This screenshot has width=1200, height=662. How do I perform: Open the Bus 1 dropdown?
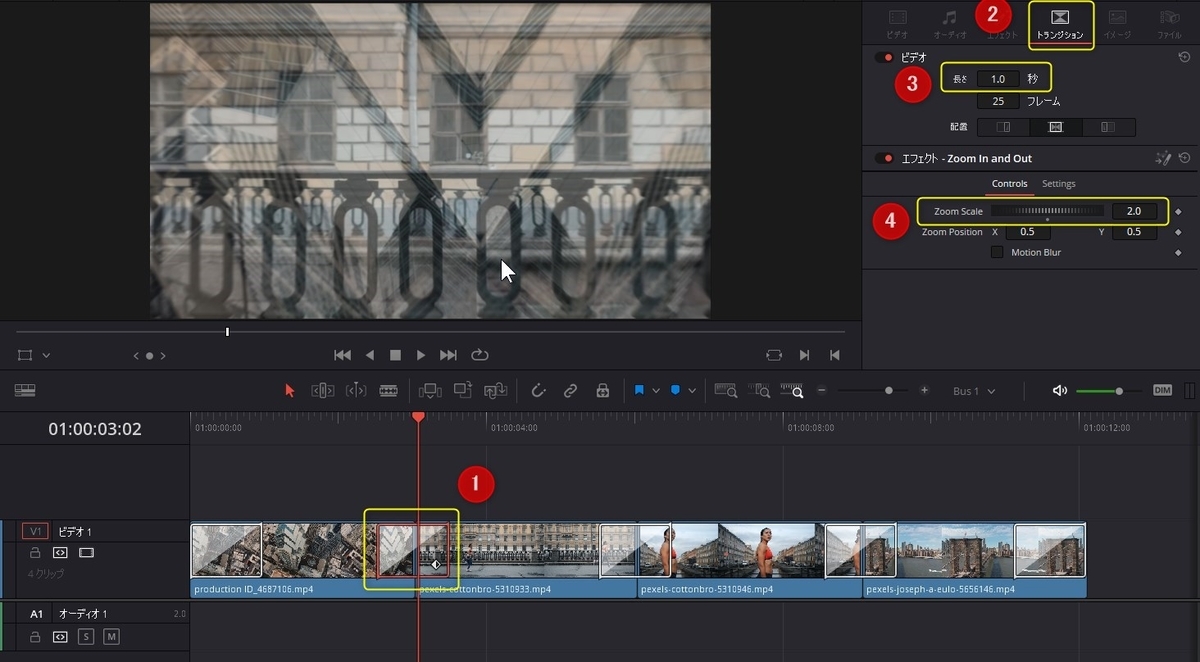tap(974, 391)
